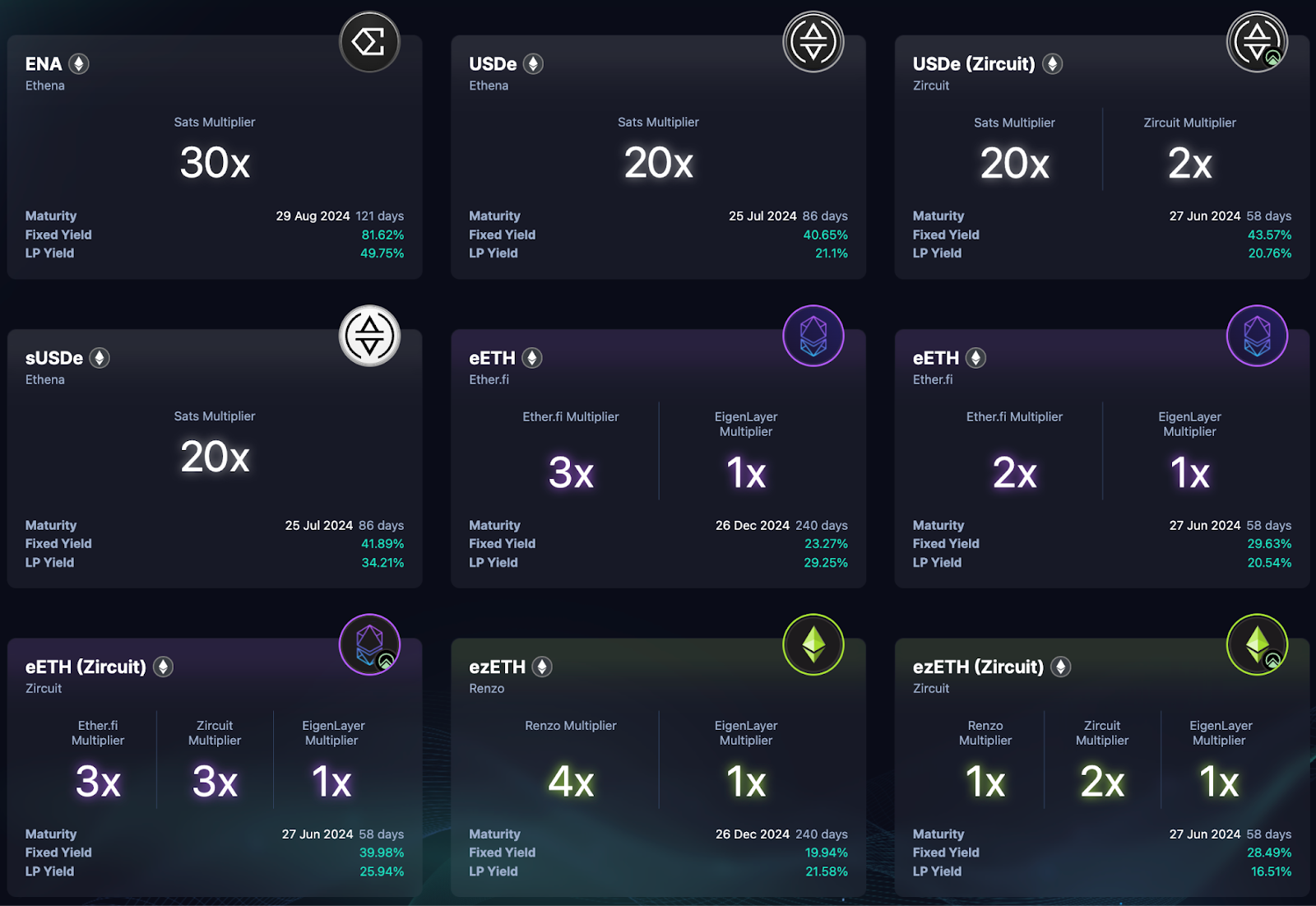Click the 29.25% LP Yield on eETH

[826, 563]
